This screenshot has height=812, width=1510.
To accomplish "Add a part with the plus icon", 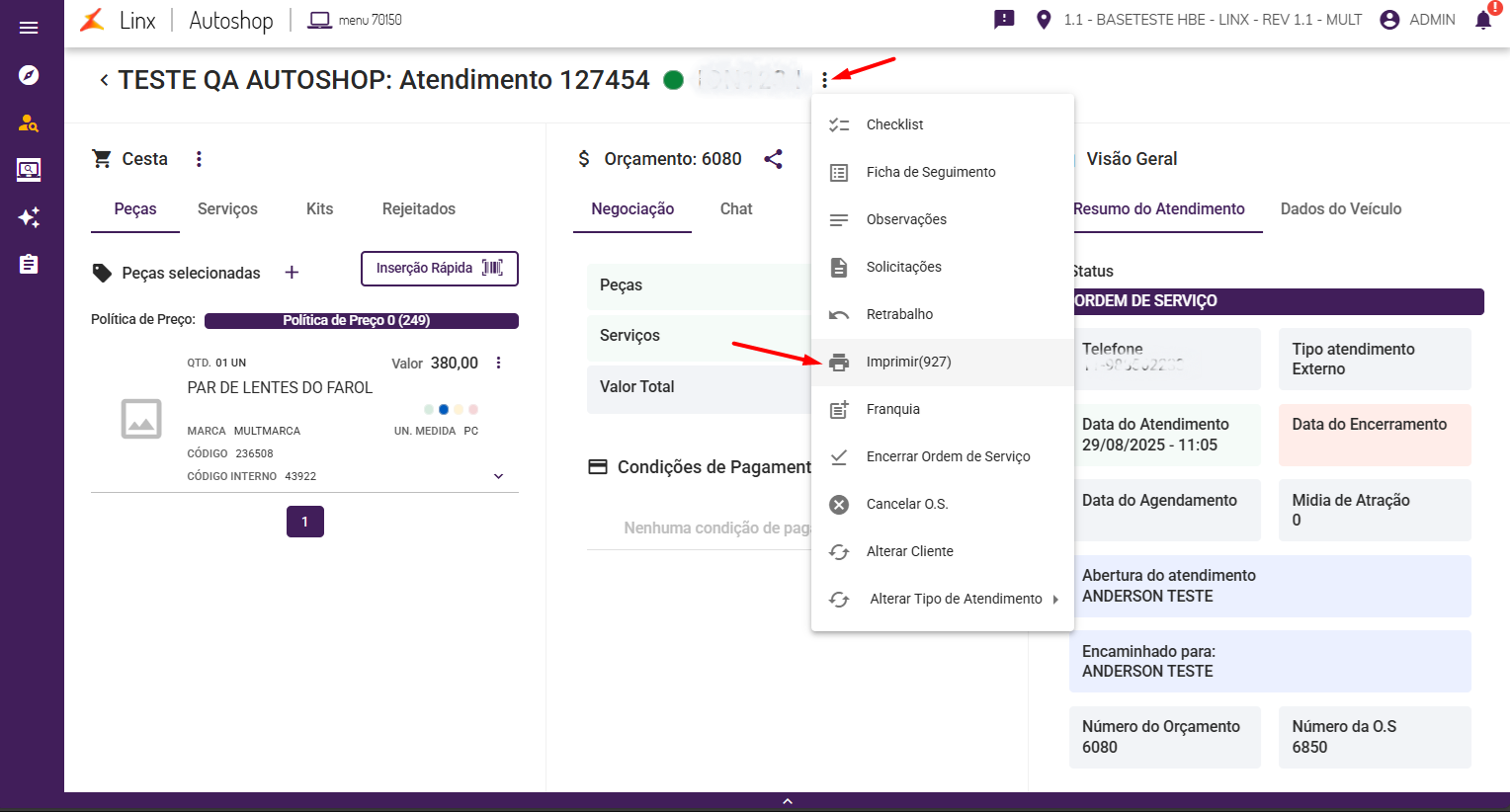I will click(x=292, y=273).
